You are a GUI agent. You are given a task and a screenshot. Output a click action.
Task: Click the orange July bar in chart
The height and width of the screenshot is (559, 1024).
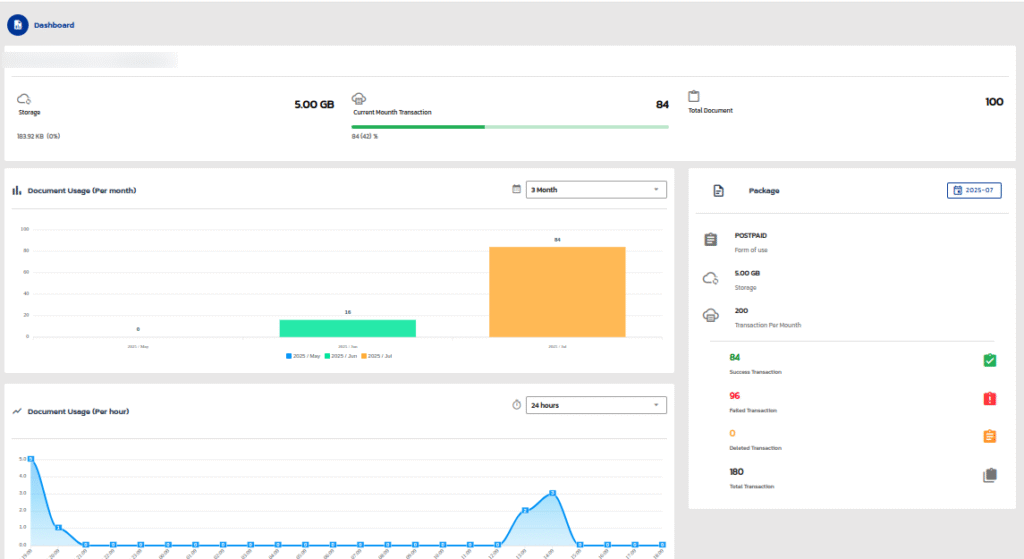coord(556,291)
